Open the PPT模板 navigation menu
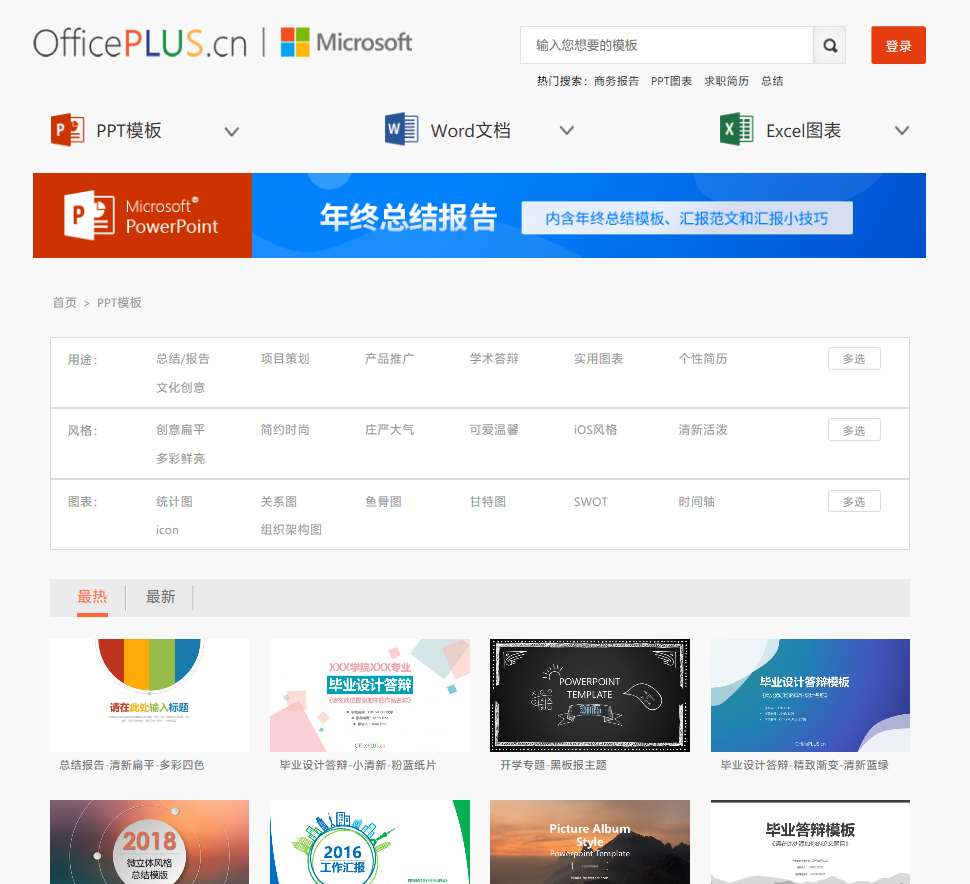The height and width of the screenshot is (884, 970). pos(129,131)
